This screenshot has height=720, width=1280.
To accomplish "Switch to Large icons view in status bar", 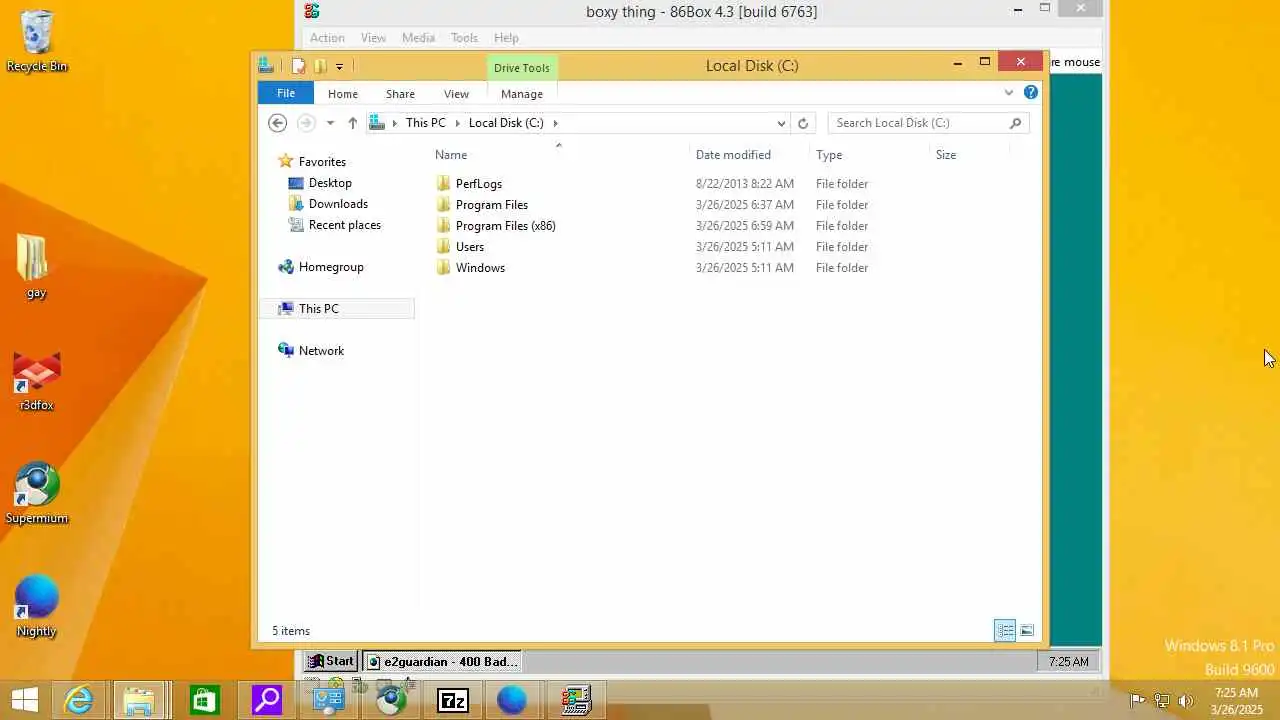I will click(1027, 630).
